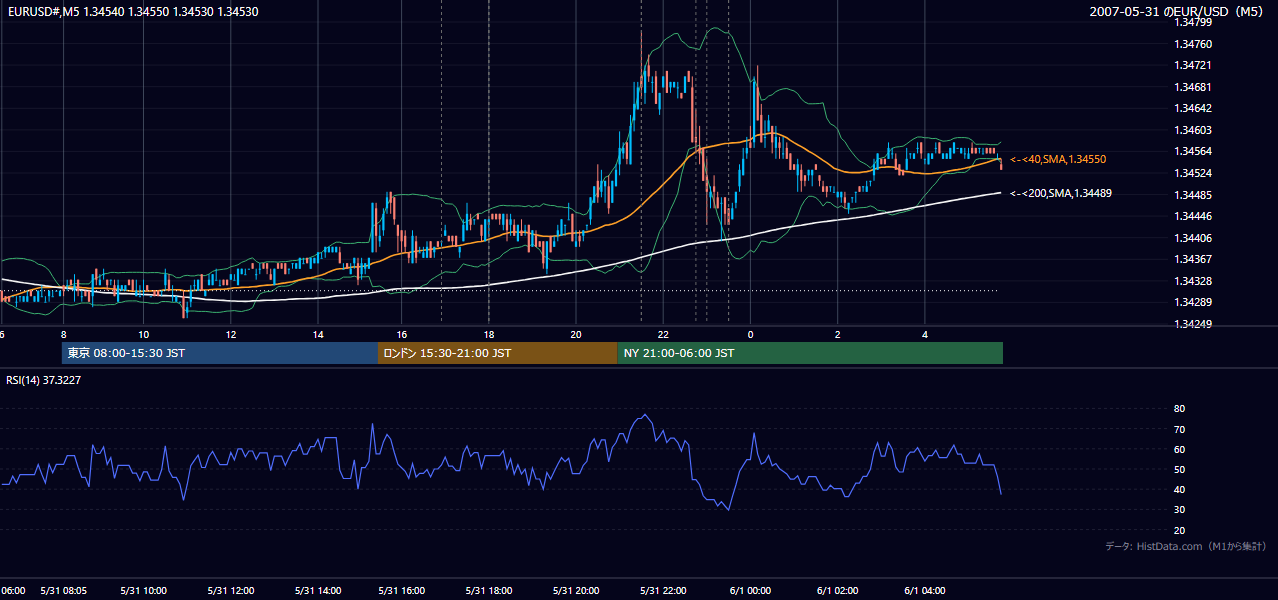Click the 6/1 04:00 time axis label

[925, 590]
